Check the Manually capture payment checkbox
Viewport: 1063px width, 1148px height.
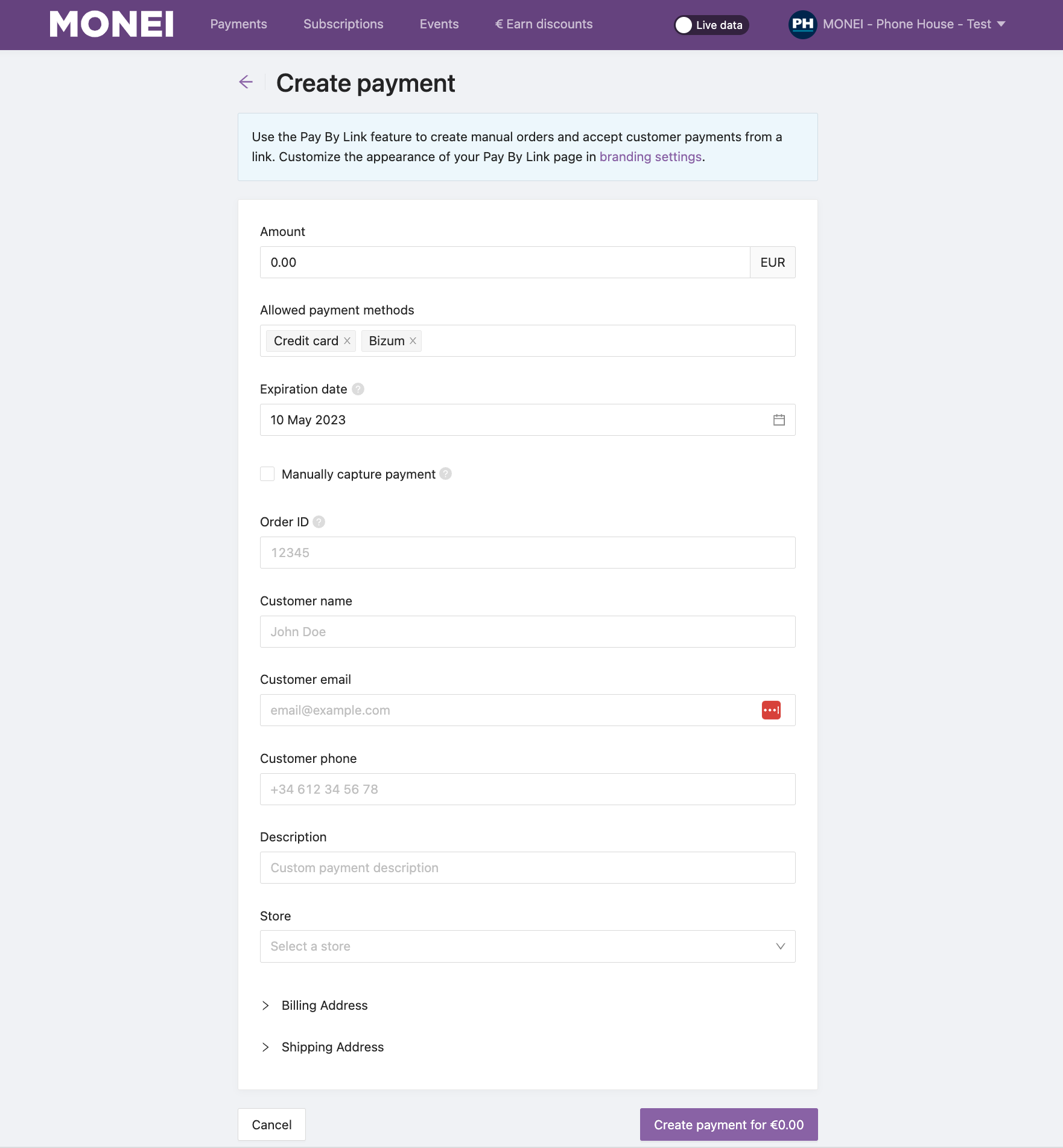pyautogui.click(x=267, y=474)
